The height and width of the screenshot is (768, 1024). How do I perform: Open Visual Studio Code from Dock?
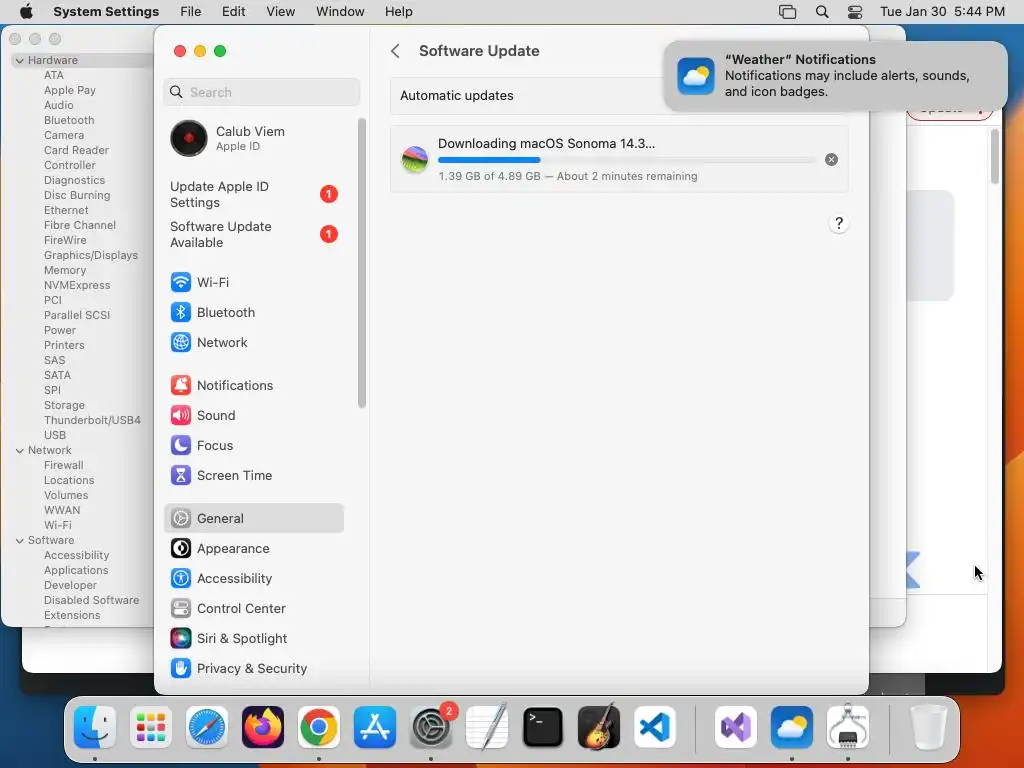coord(655,727)
